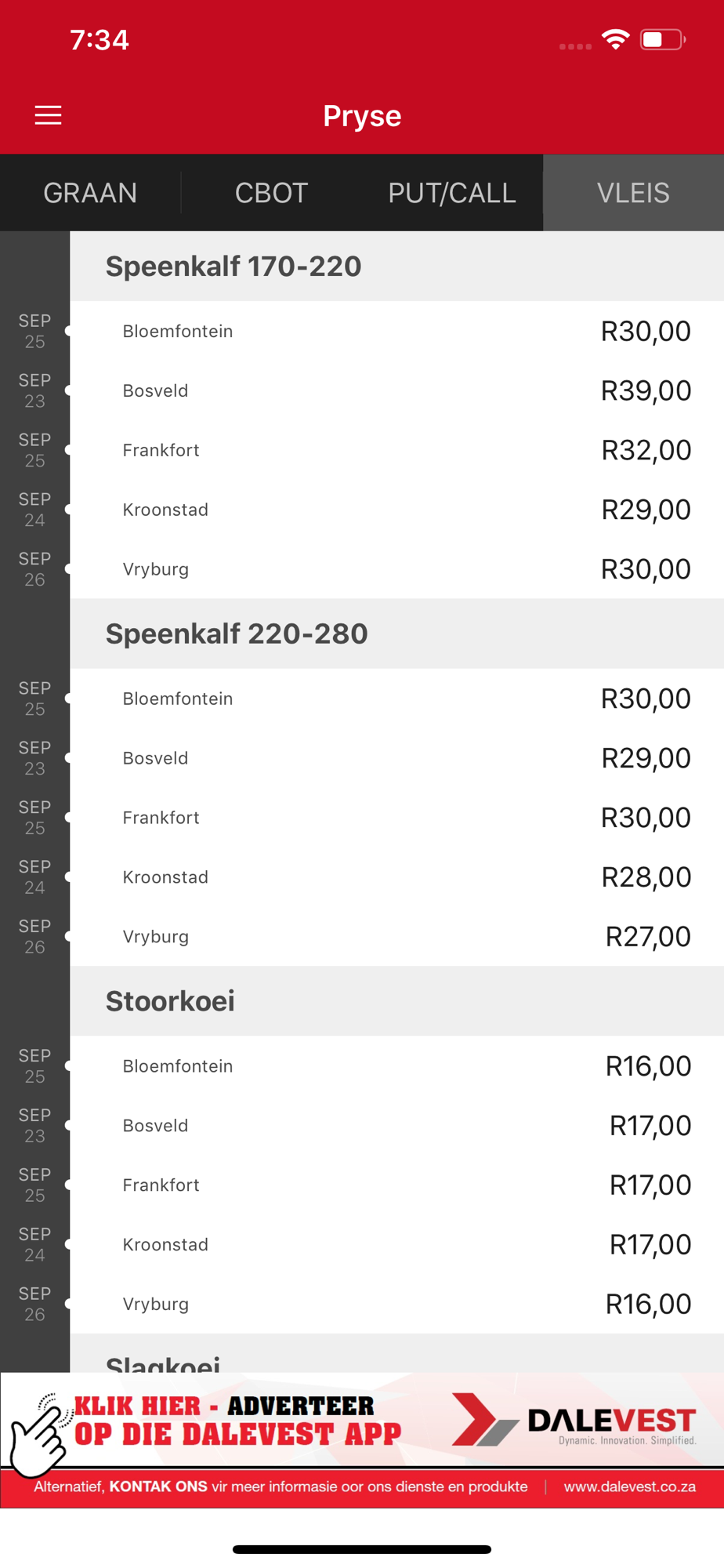724x1568 pixels.
Task: Switch to the GRAAN tab
Action: pos(90,193)
